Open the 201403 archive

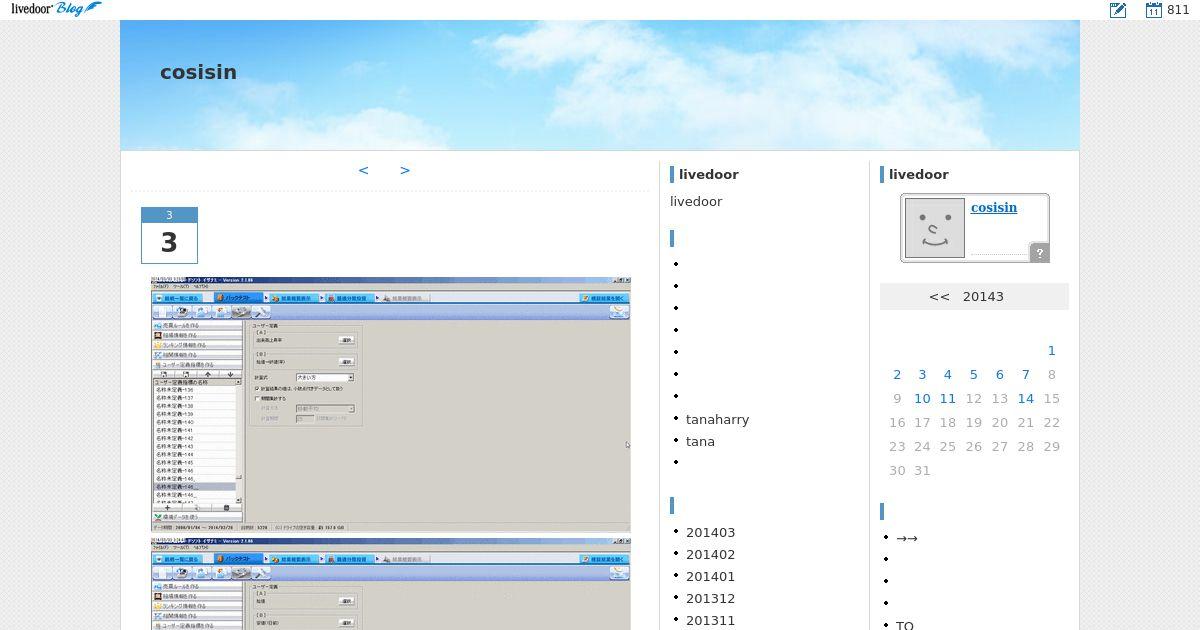(x=710, y=532)
